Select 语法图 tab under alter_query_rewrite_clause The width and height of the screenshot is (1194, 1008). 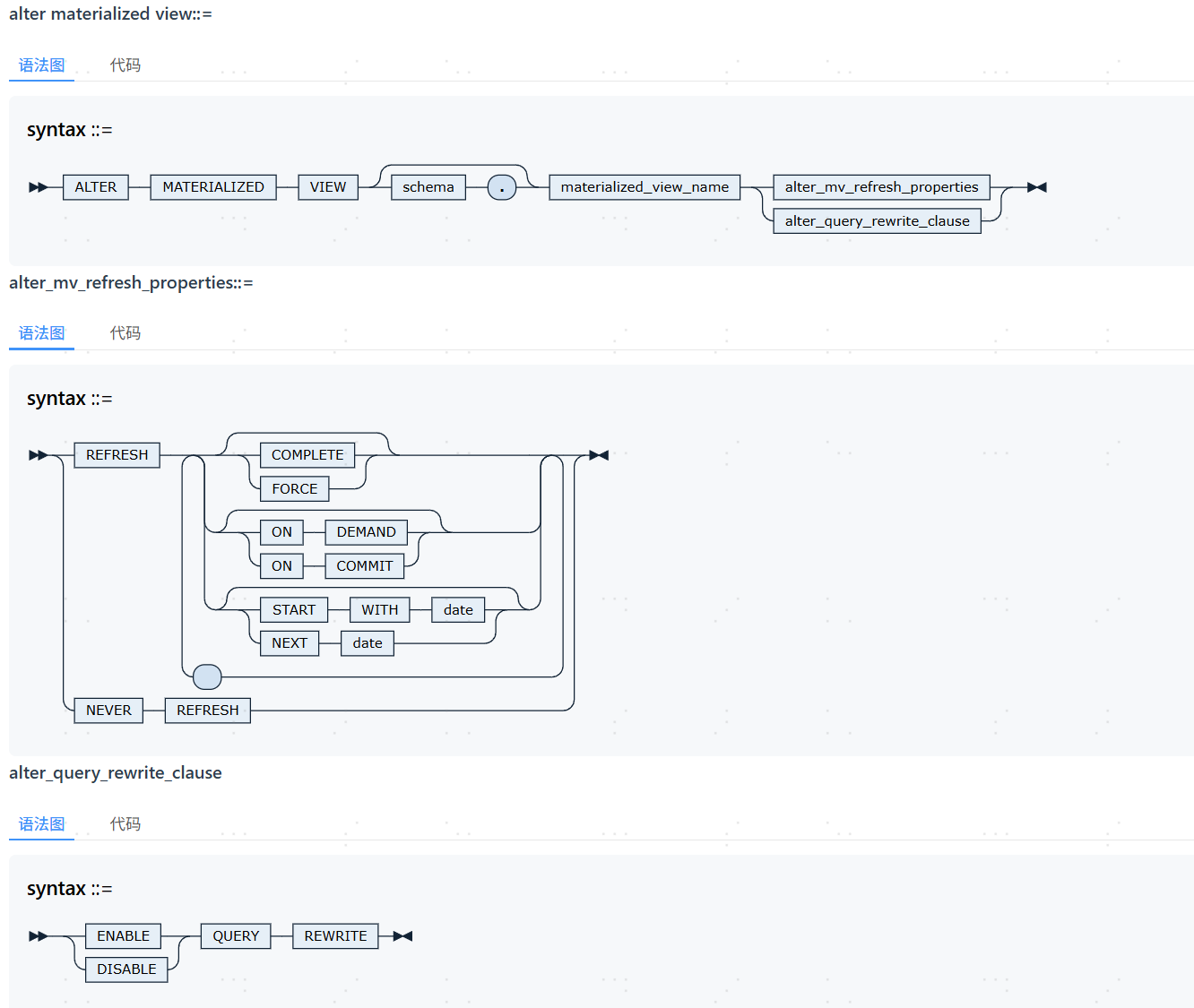click(x=42, y=824)
